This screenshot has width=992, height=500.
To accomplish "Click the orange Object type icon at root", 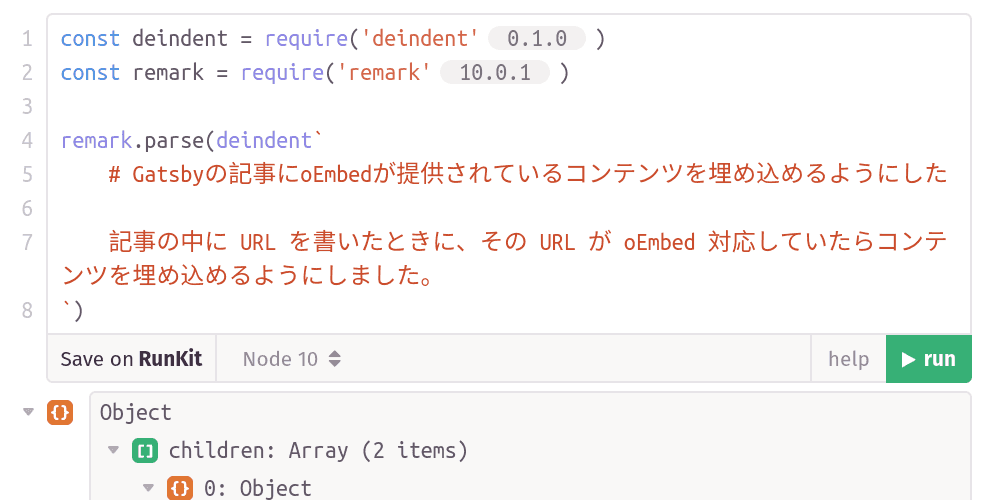I will [x=60, y=412].
